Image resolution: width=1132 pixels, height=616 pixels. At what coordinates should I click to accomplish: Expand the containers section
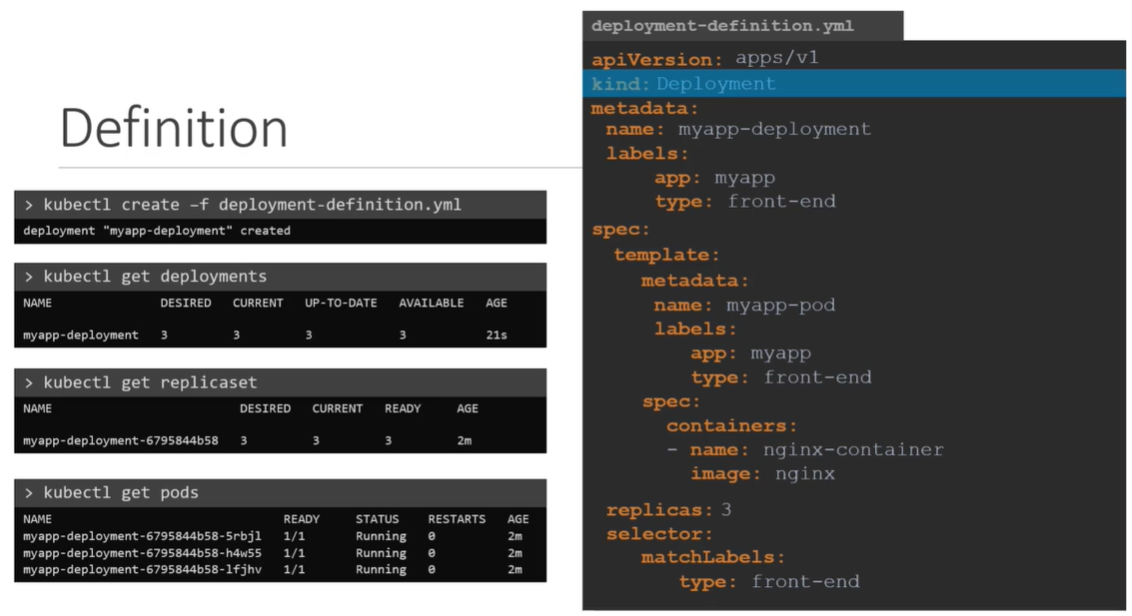(729, 425)
